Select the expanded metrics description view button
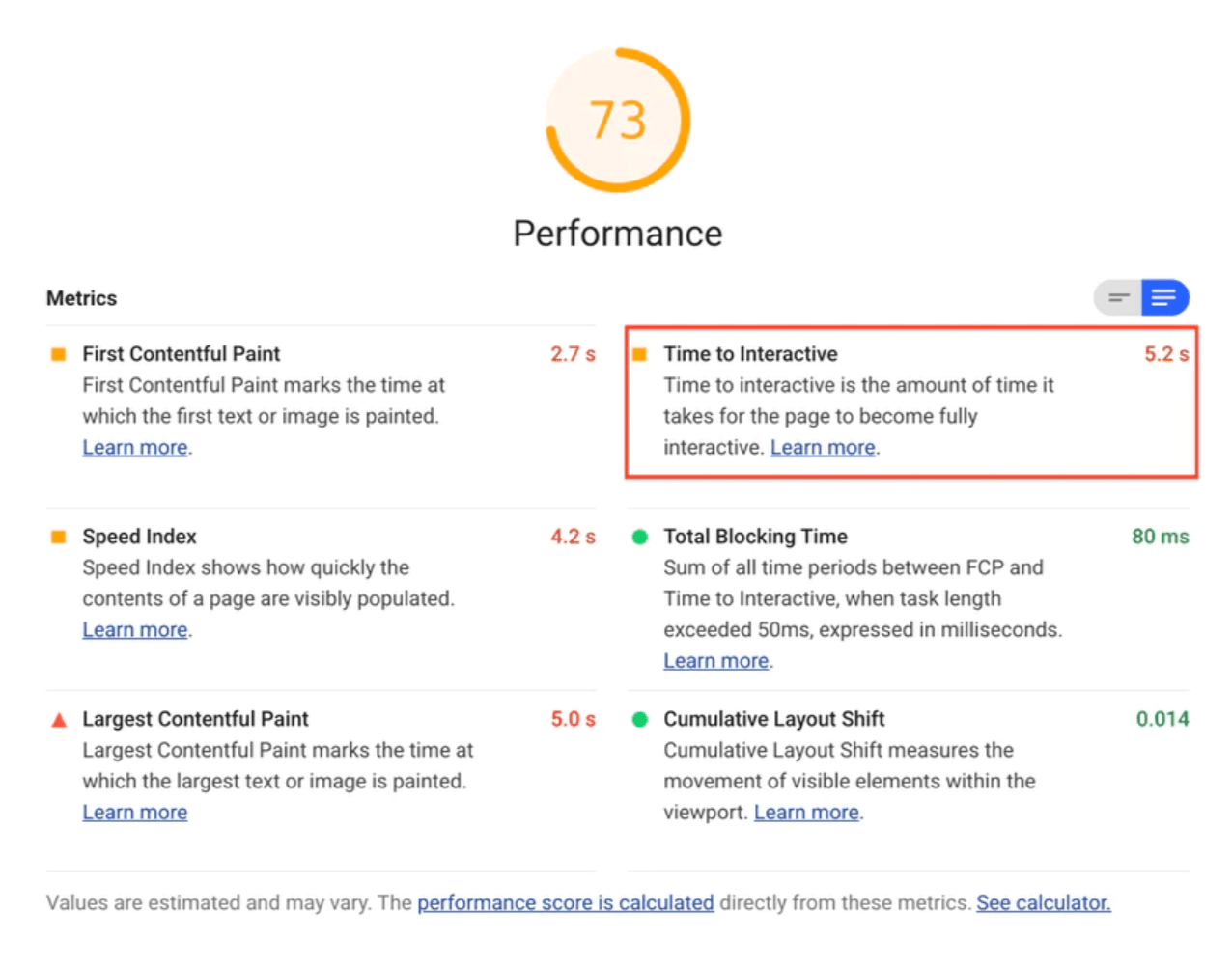Image resolution: width=1232 pixels, height=967 pixels. (x=1164, y=297)
